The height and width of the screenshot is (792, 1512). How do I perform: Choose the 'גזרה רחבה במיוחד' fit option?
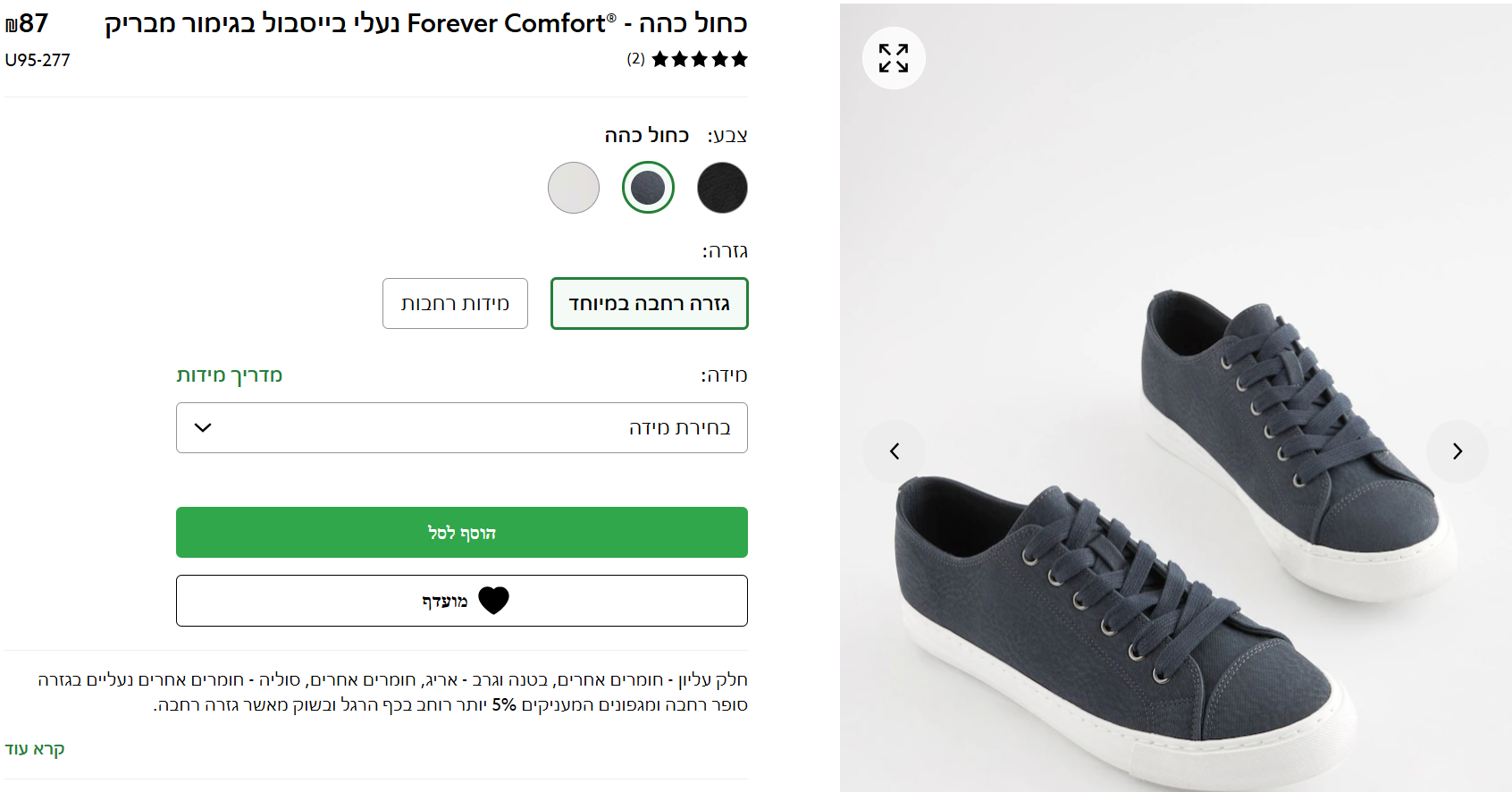pyautogui.click(x=650, y=304)
